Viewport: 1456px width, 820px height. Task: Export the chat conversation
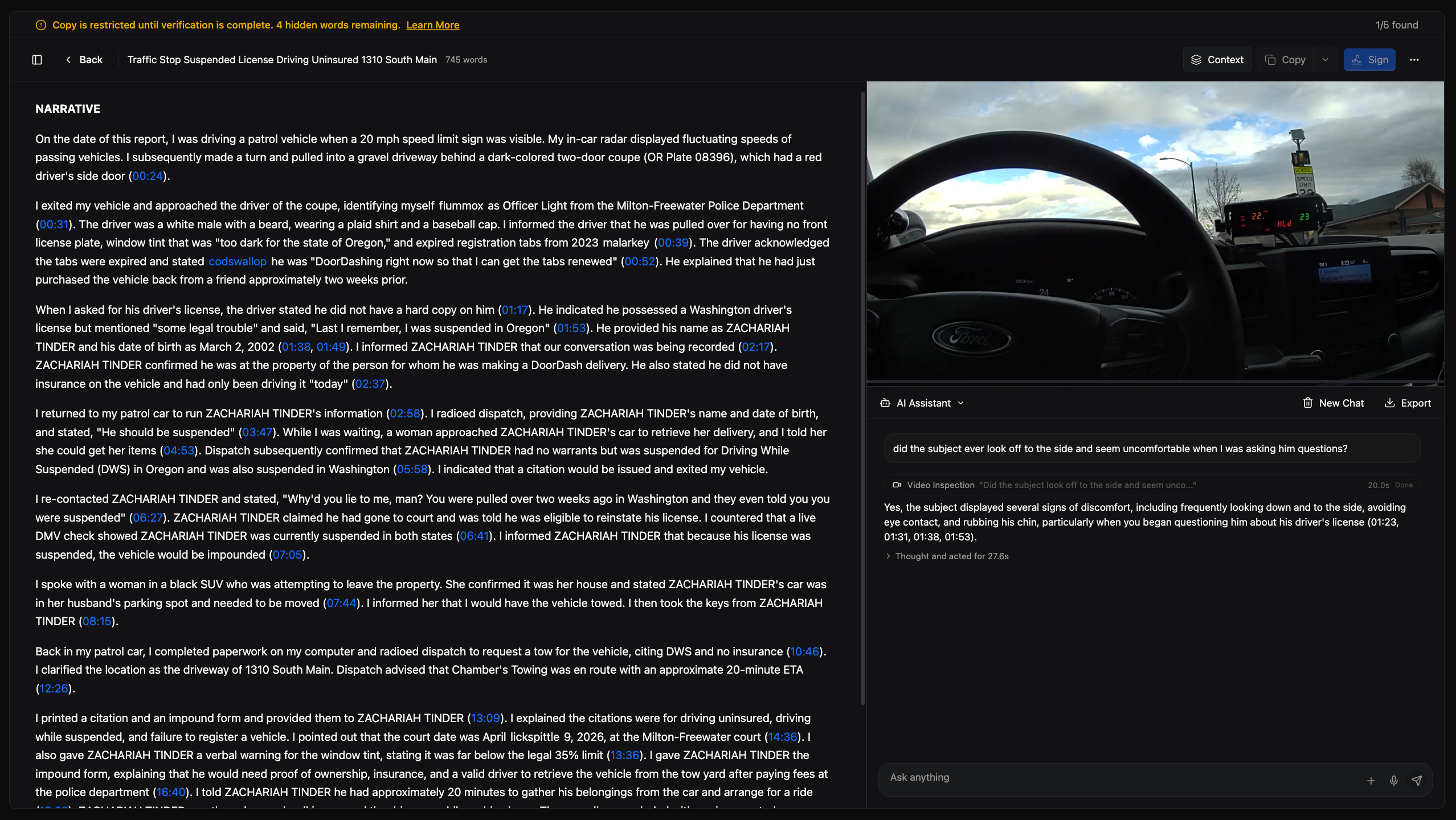(1408, 403)
